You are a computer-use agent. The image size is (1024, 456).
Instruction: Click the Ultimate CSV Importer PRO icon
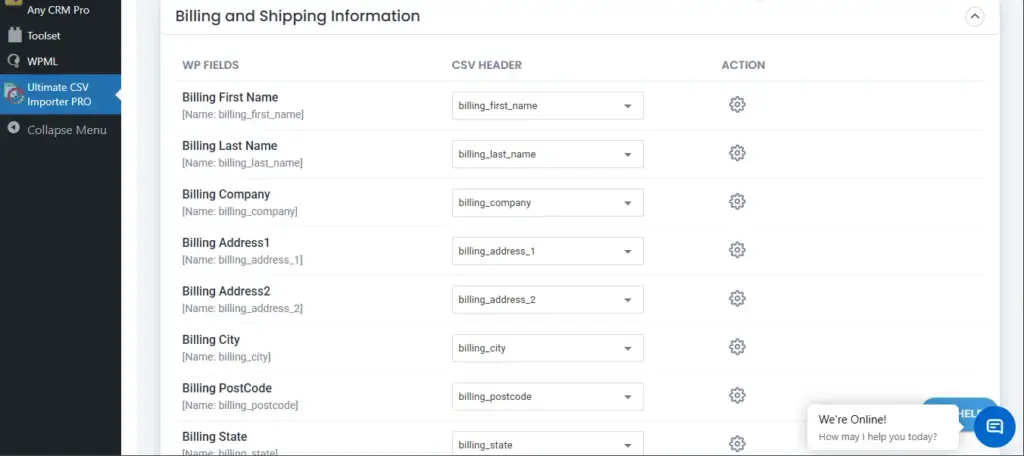coord(14,95)
